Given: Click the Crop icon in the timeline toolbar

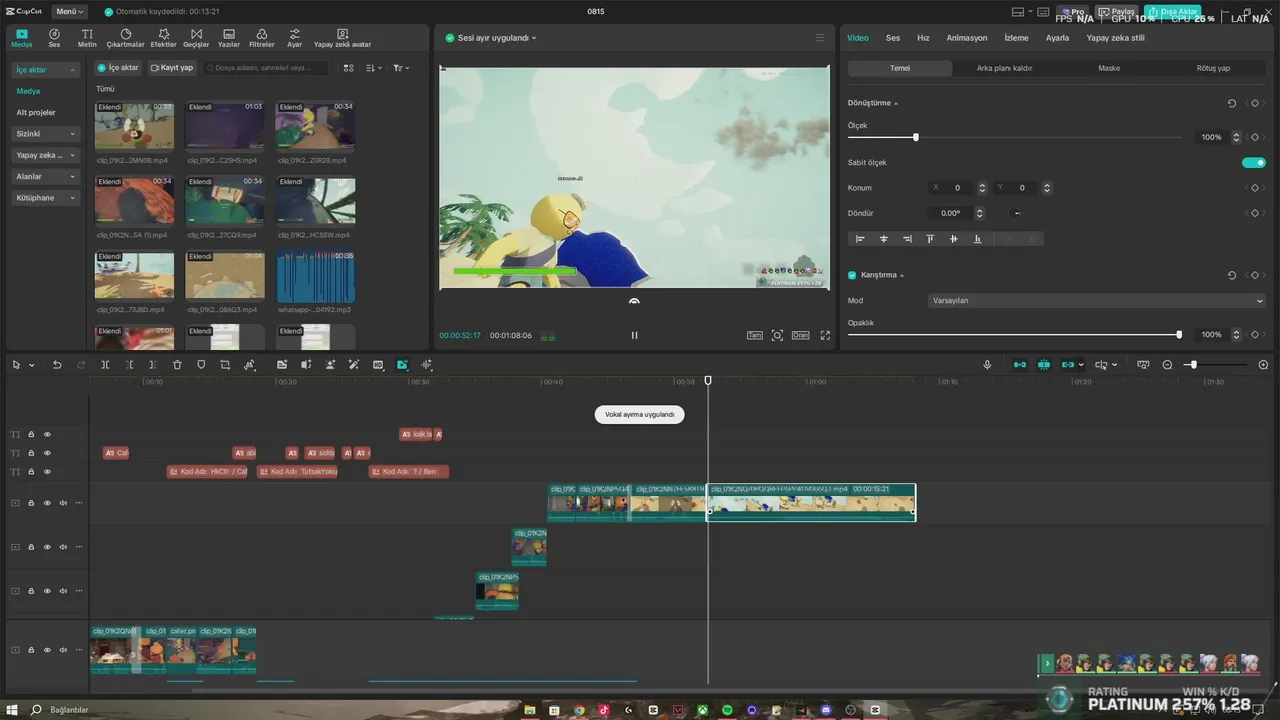Looking at the screenshot, I should pyautogui.click(x=225, y=365).
